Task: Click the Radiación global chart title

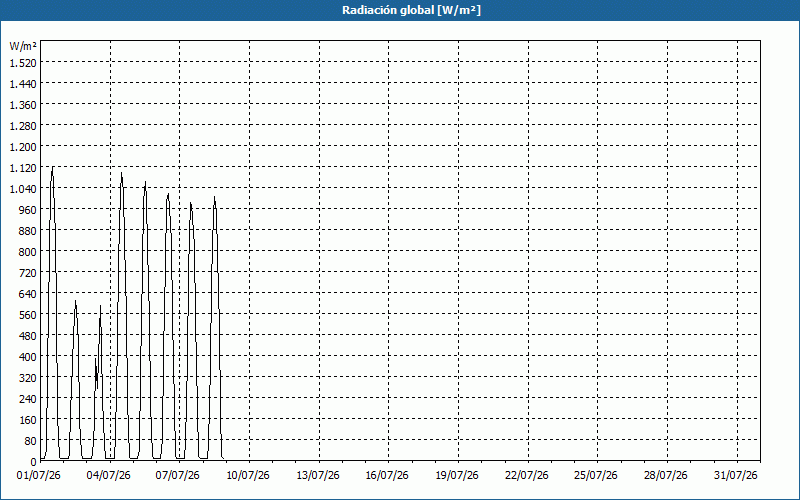Action: pos(411,10)
